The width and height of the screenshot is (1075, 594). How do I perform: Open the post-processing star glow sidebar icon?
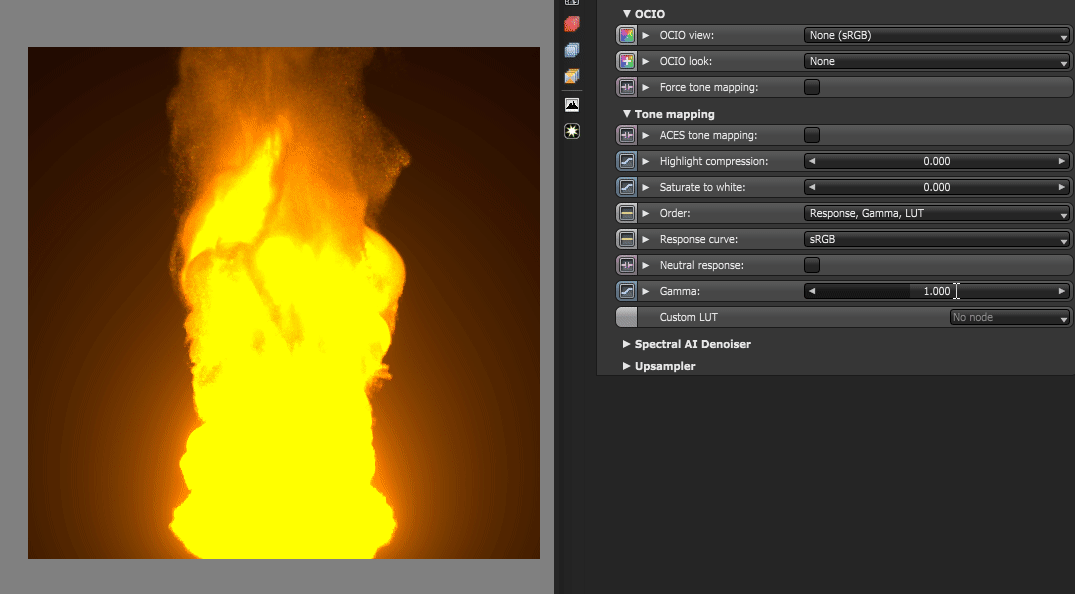572,131
